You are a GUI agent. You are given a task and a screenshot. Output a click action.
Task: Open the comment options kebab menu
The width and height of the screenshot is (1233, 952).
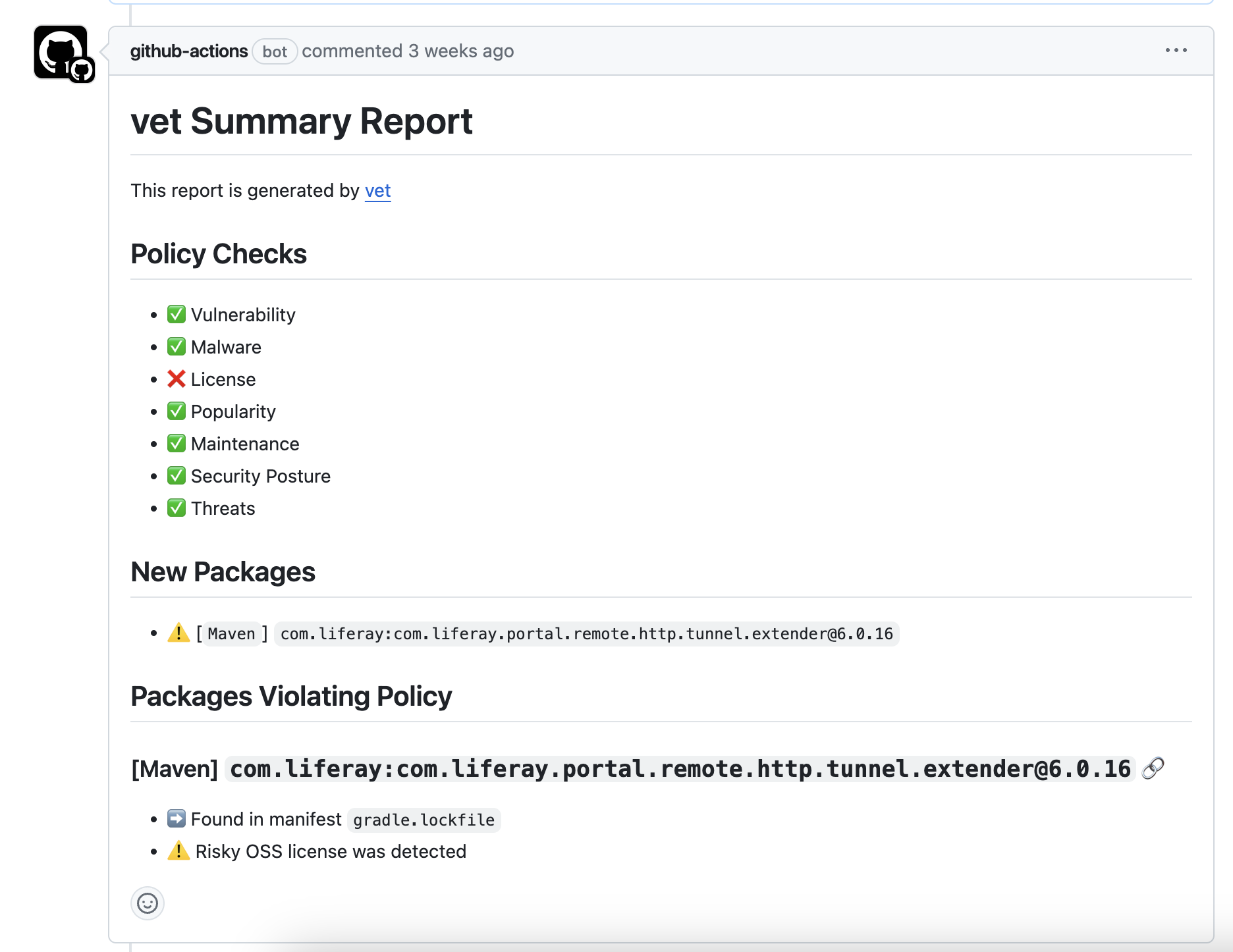tap(1177, 51)
